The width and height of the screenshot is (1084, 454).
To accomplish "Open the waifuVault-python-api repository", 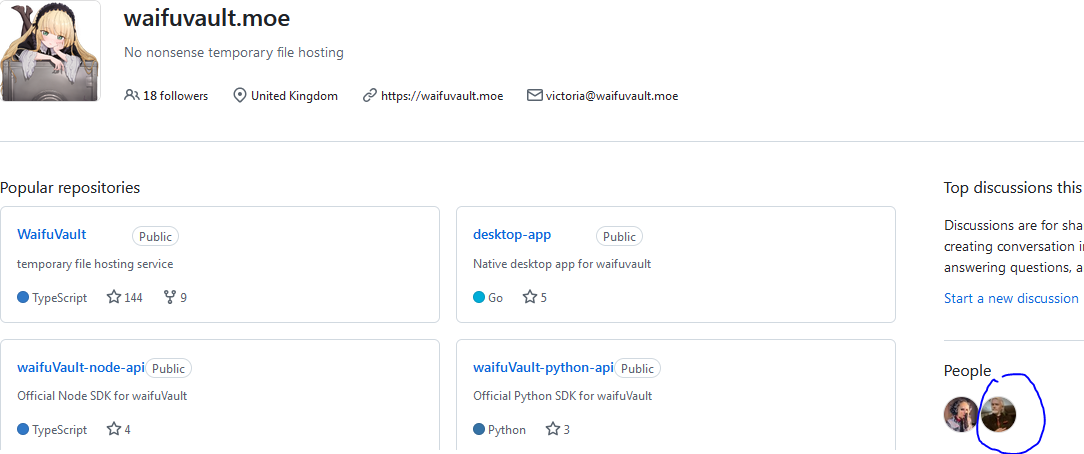I will click(x=543, y=368).
